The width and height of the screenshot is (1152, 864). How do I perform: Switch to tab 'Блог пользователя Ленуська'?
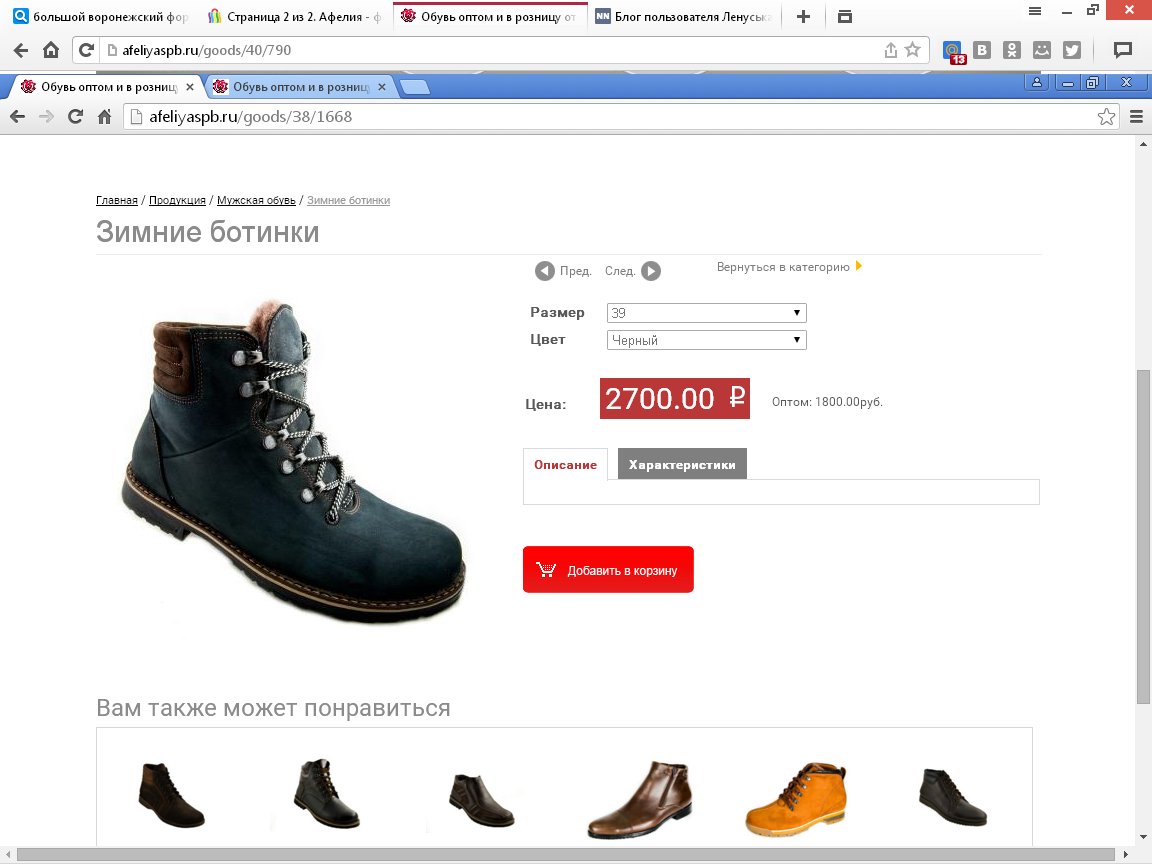pyautogui.click(x=685, y=16)
